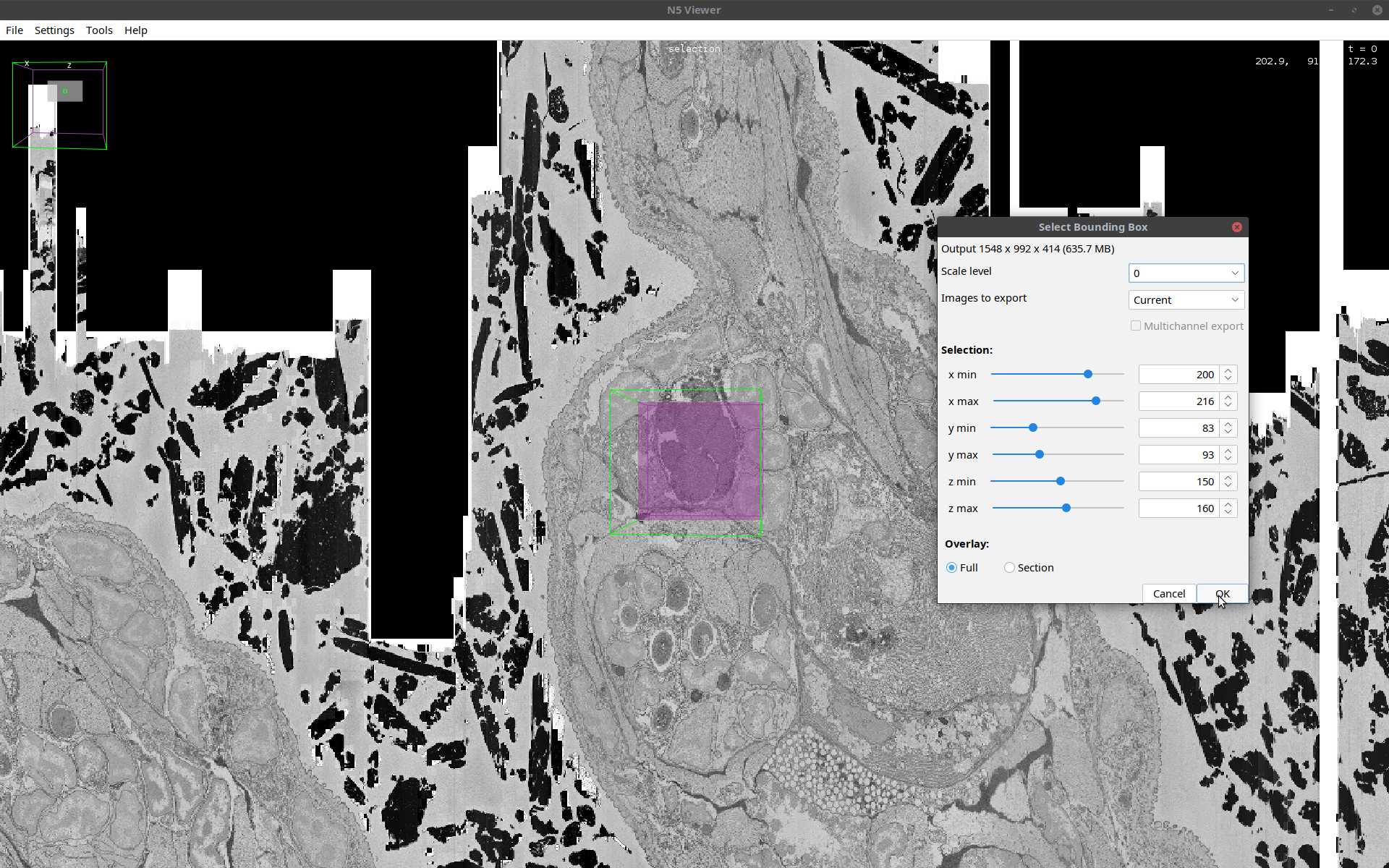Decrement the y max value with down arrow
Image resolution: width=1389 pixels, height=868 pixels.
(1228, 459)
